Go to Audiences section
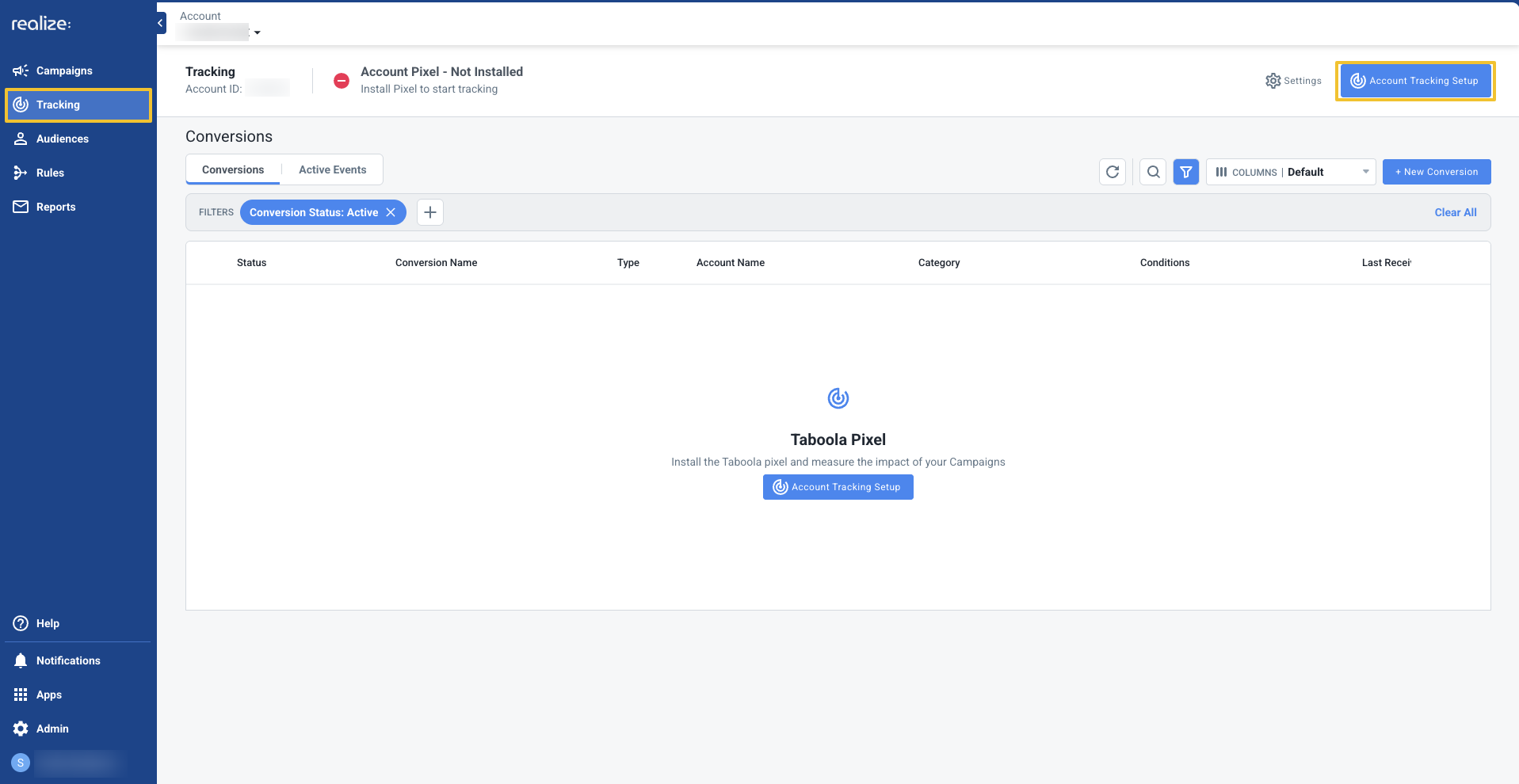 coord(78,139)
